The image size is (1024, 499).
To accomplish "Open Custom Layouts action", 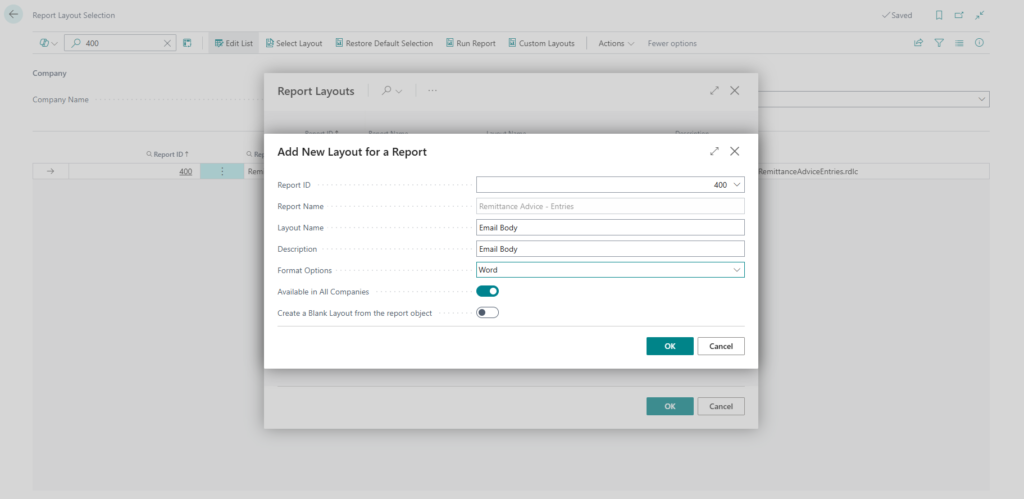I will click(x=541, y=43).
